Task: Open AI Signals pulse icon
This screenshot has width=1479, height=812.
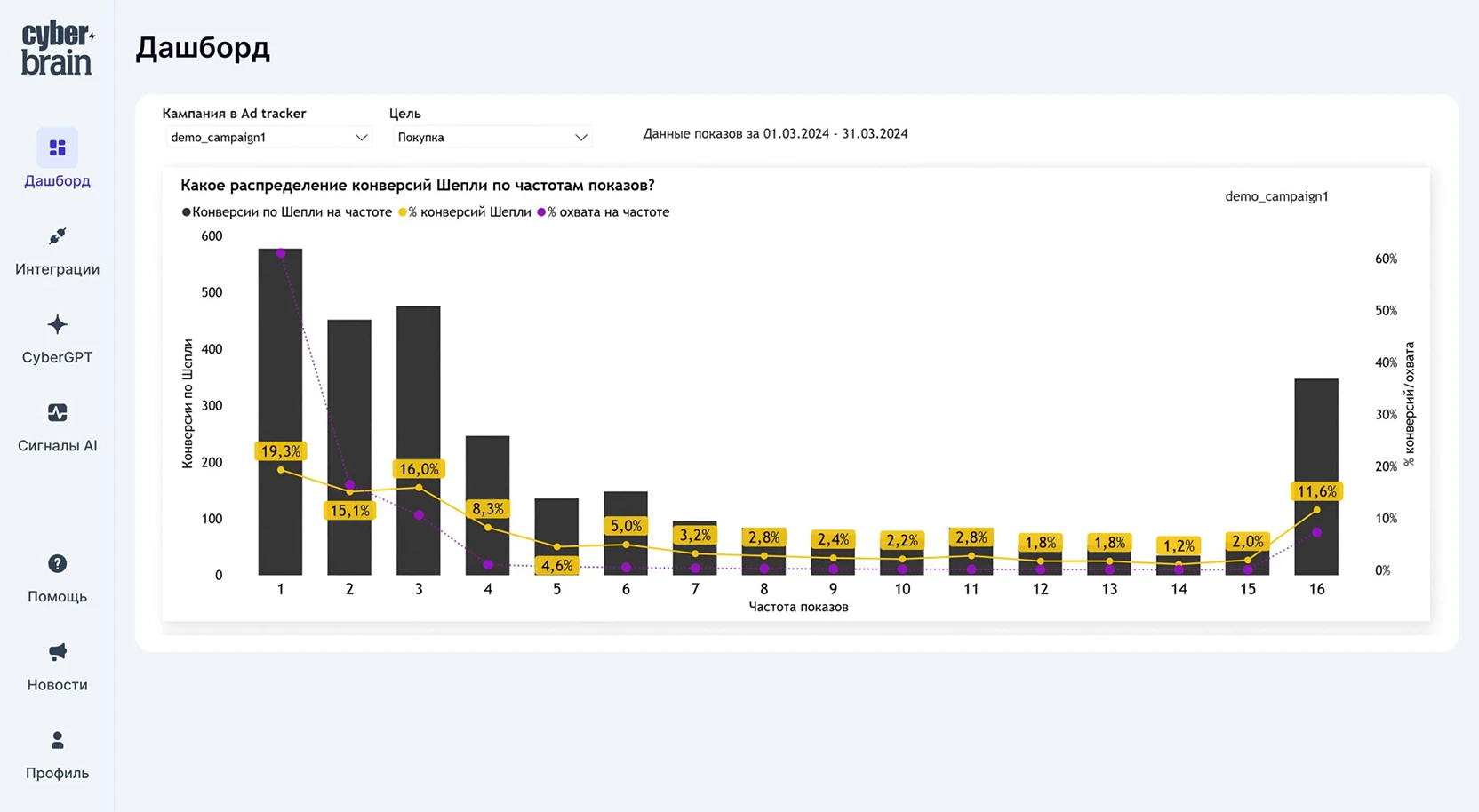Action: [x=57, y=413]
